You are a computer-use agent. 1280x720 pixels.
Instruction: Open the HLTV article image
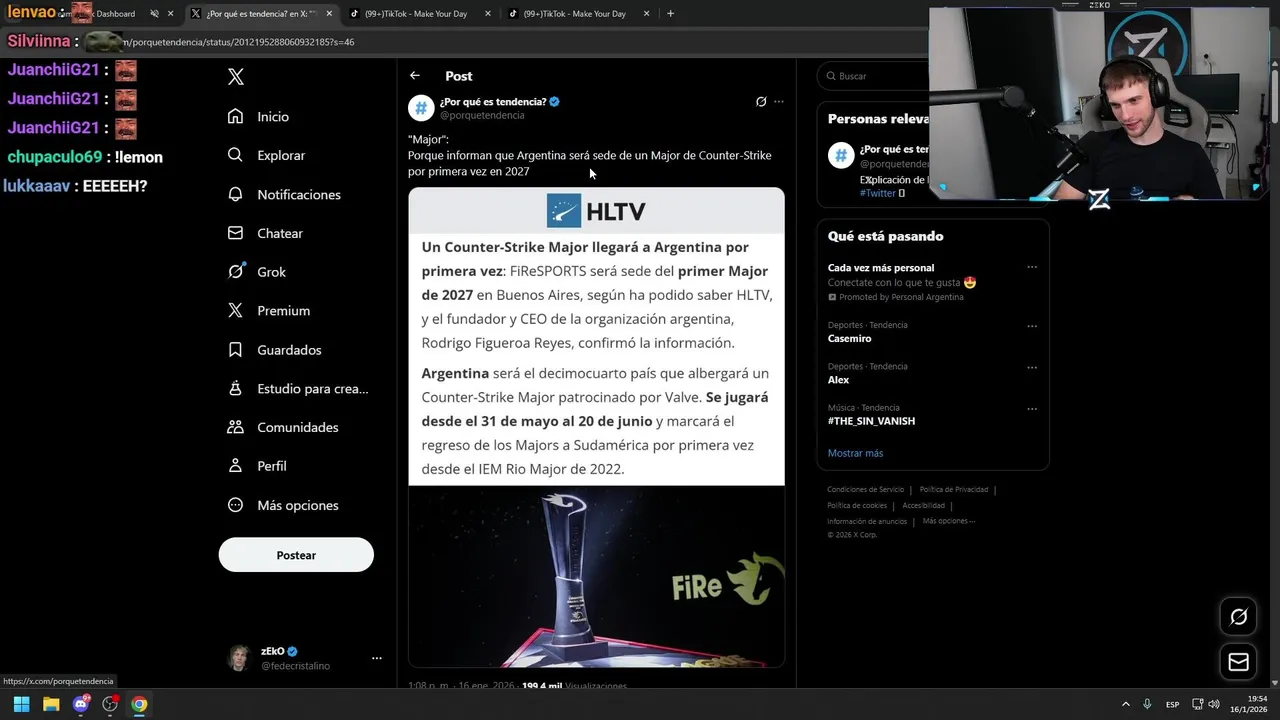pos(596,336)
